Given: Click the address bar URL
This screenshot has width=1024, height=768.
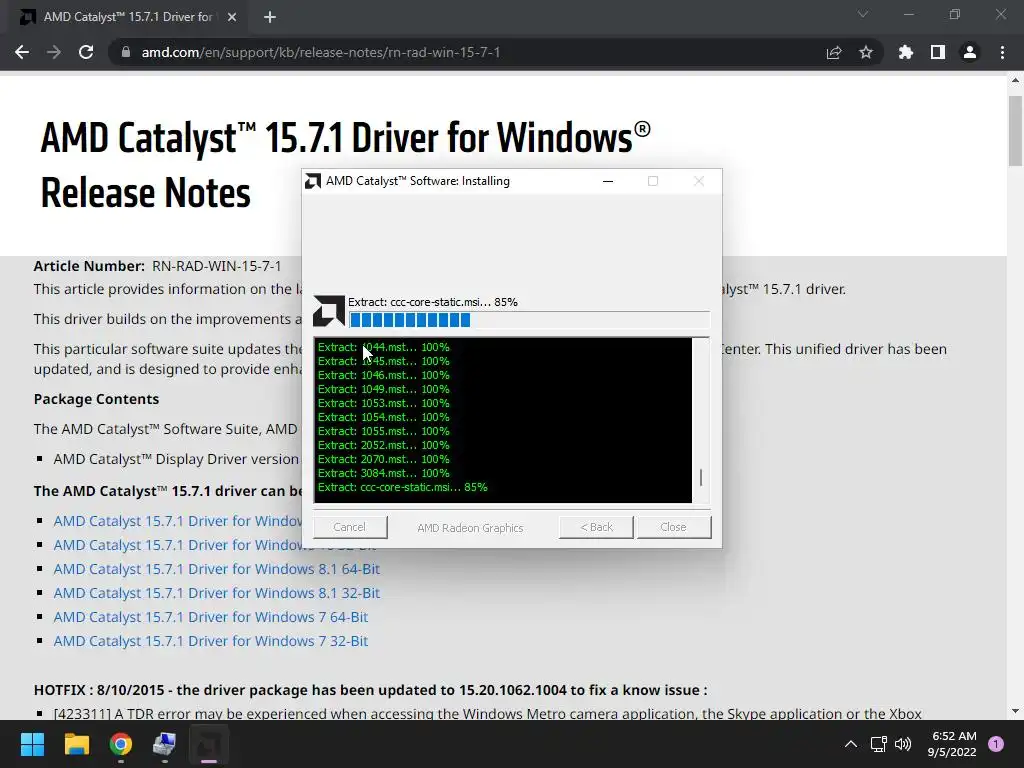Looking at the screenshot, I should [321, 52].
